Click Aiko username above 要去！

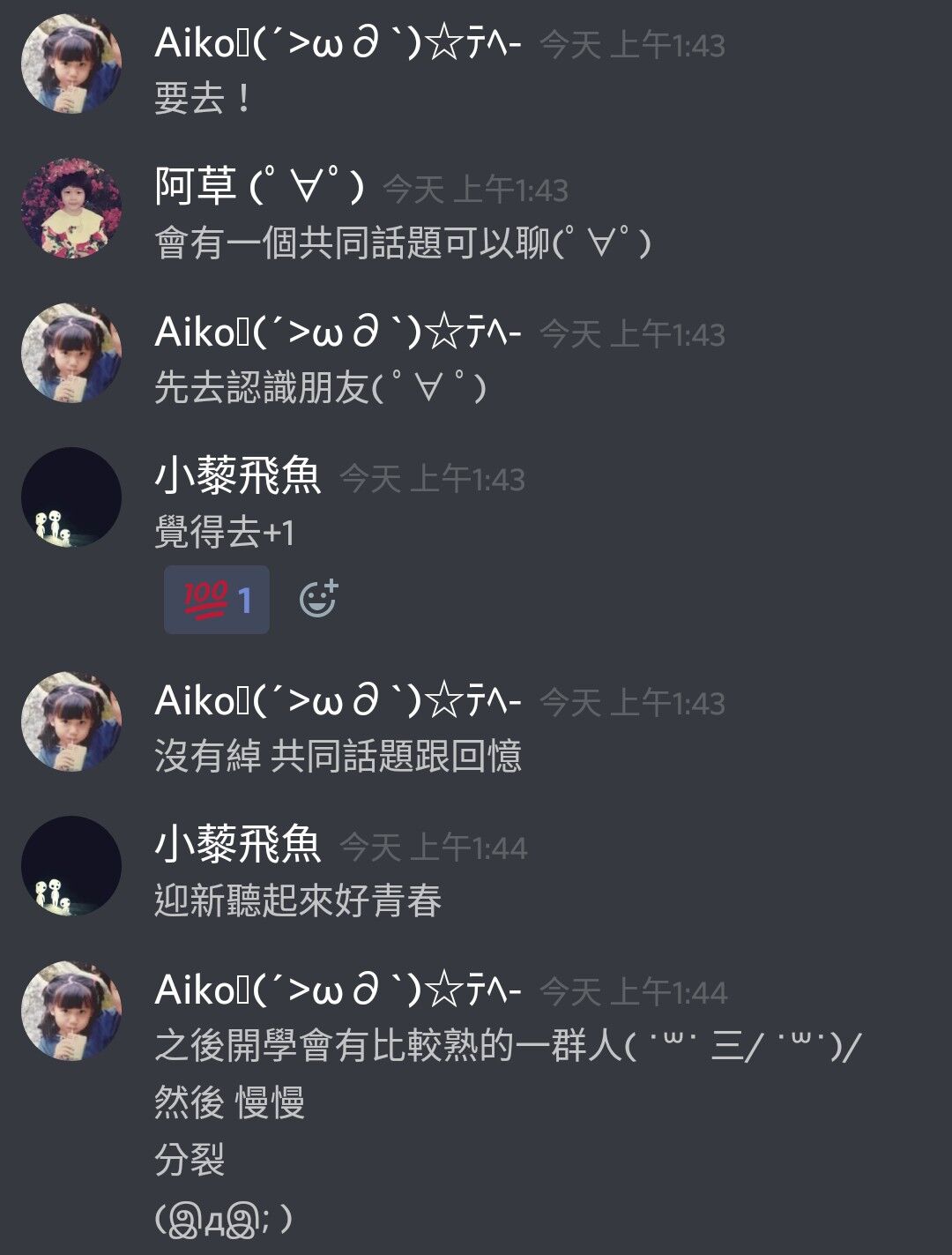click(338, 42)
